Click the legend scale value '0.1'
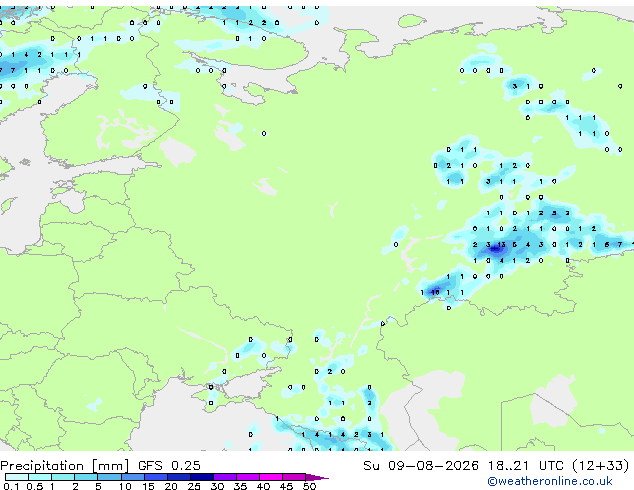Viewport: 634px width, 490px height. pos(11,486)
